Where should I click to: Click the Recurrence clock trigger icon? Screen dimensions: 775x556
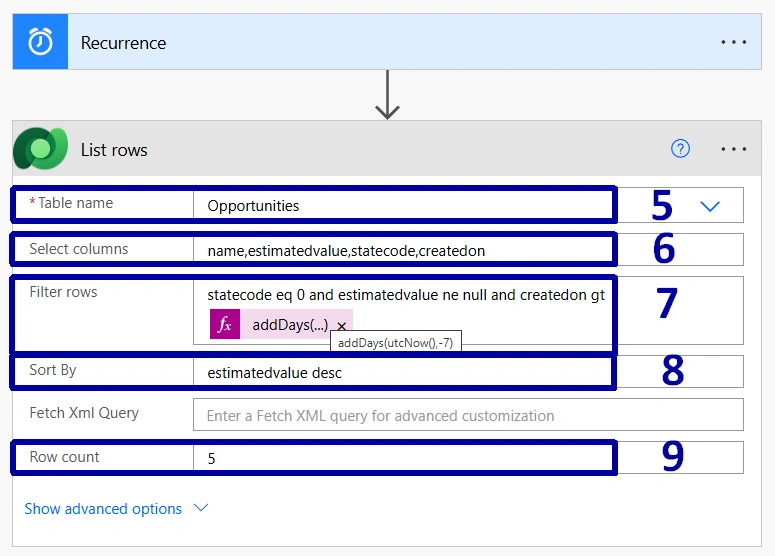40,42
